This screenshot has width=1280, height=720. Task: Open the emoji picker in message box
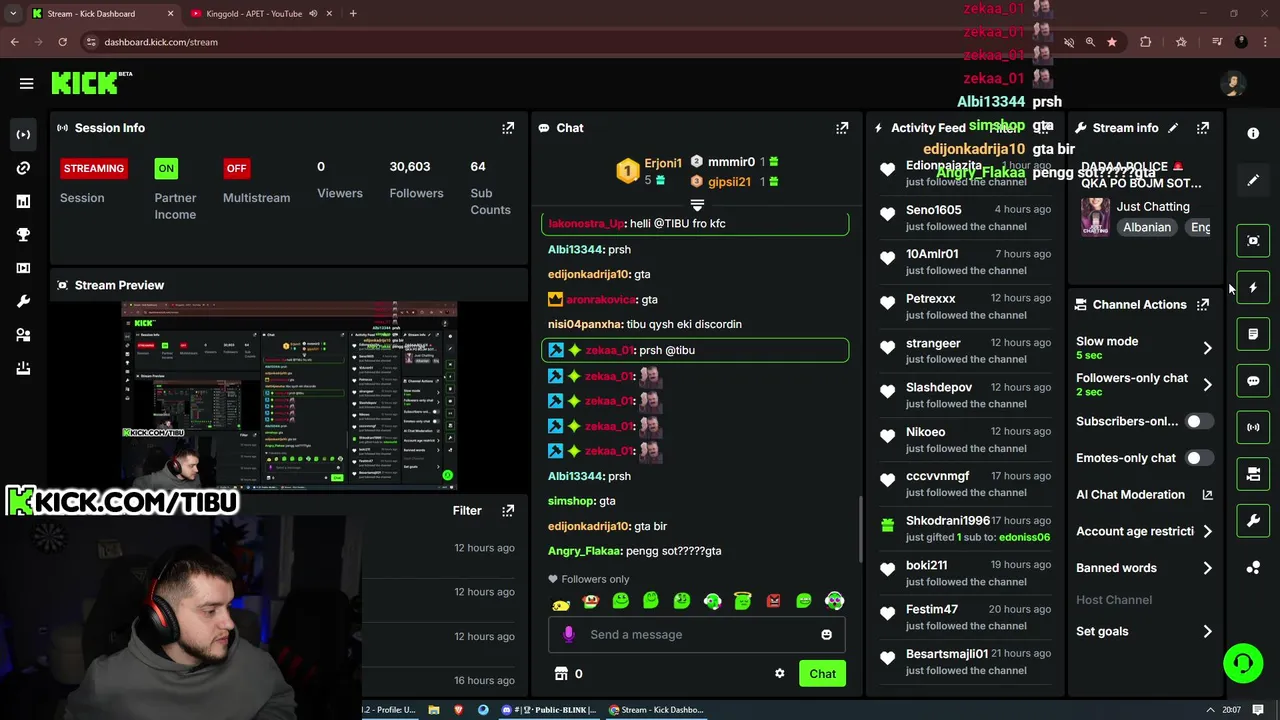coord(826,635)
